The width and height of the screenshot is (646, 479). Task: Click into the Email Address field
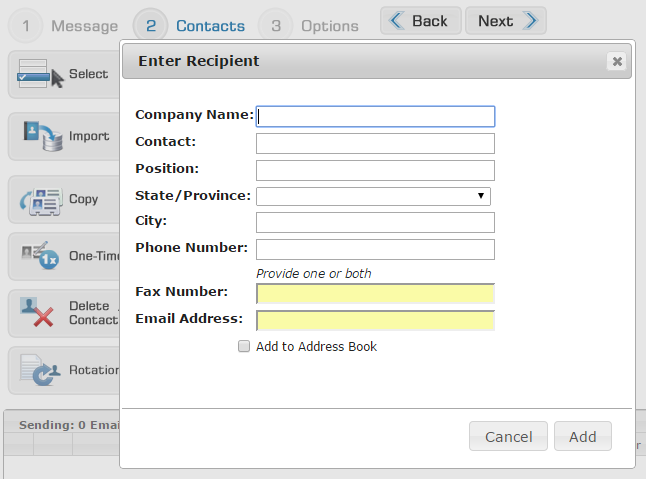(375, 320)
